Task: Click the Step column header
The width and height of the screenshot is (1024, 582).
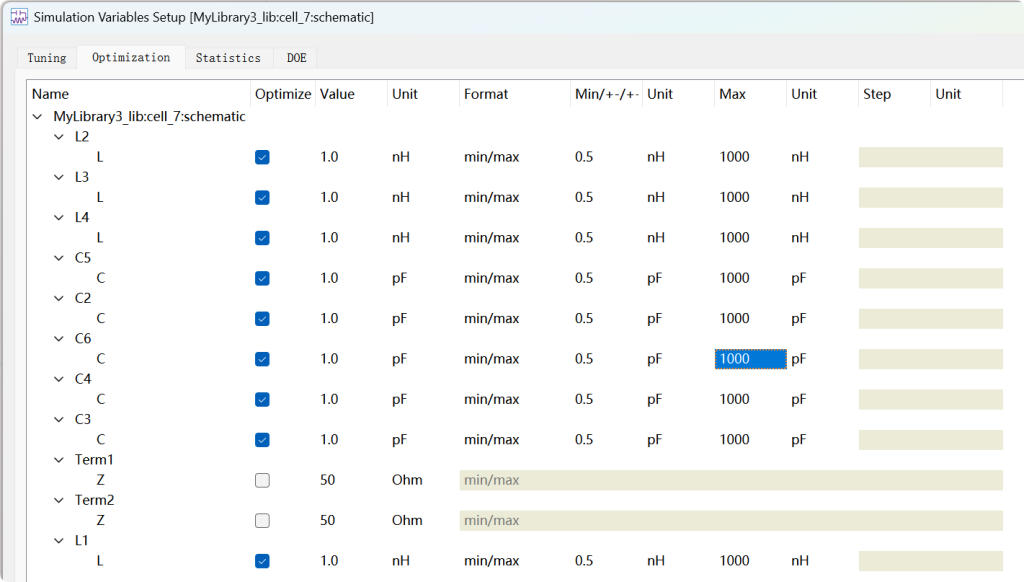Action: tap(894, 94)
